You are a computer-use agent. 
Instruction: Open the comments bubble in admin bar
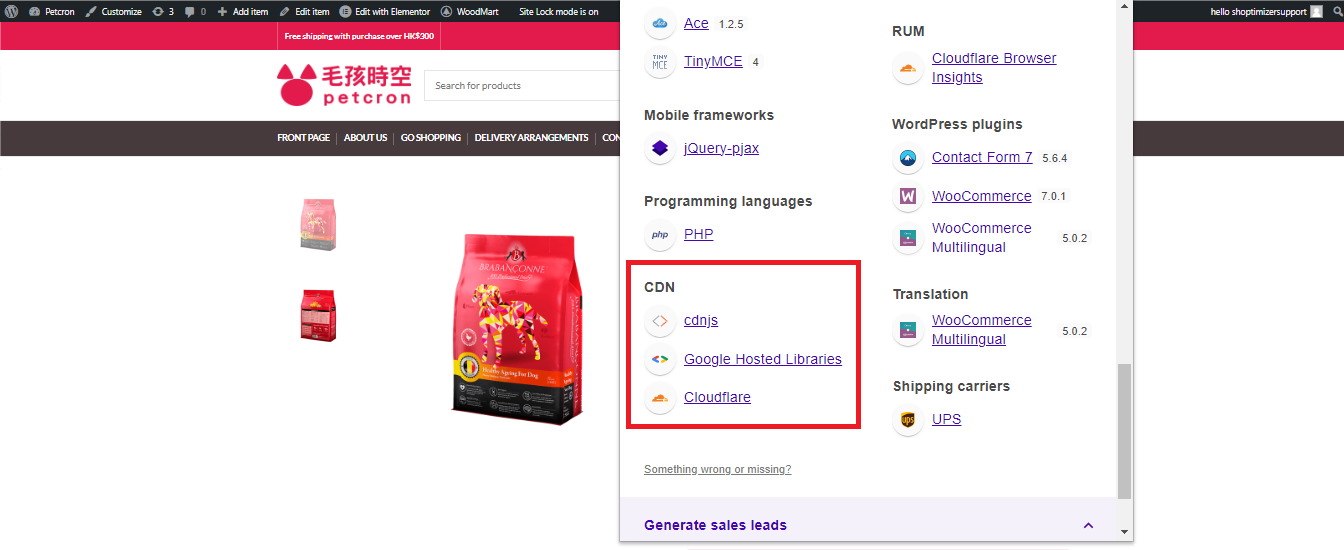[x=195, y=11]
